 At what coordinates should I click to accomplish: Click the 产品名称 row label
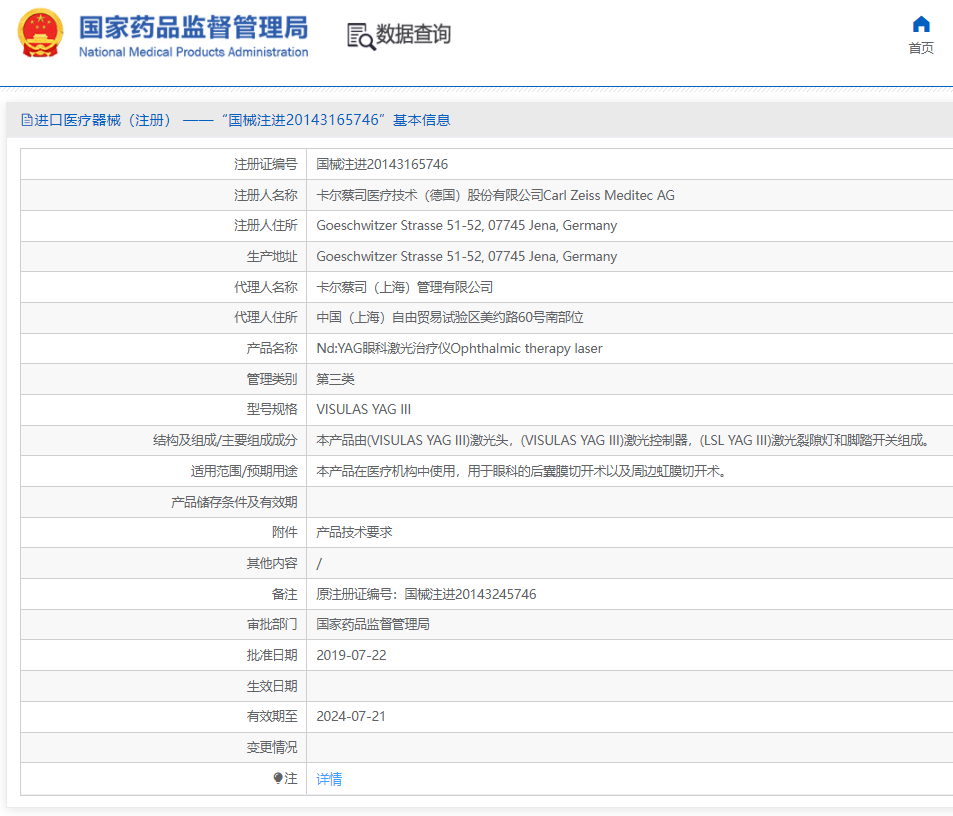[272, 348]
